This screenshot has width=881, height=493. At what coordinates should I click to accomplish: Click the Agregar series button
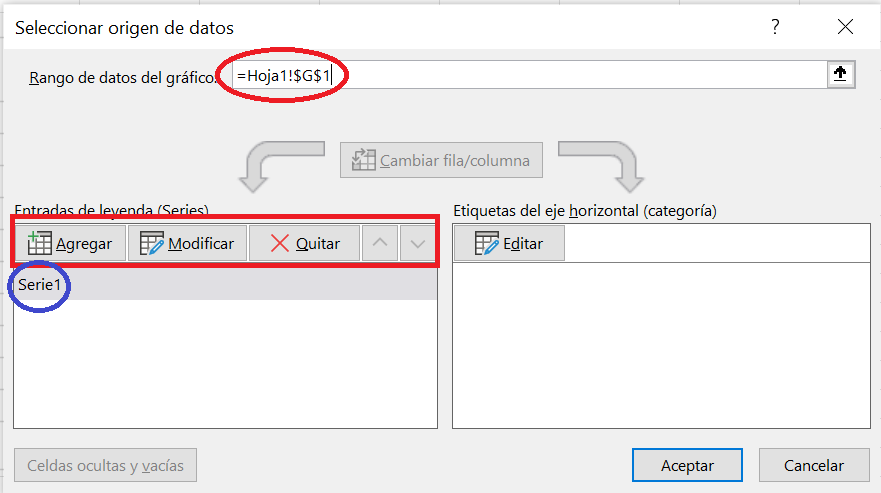(x=70, y=243)
